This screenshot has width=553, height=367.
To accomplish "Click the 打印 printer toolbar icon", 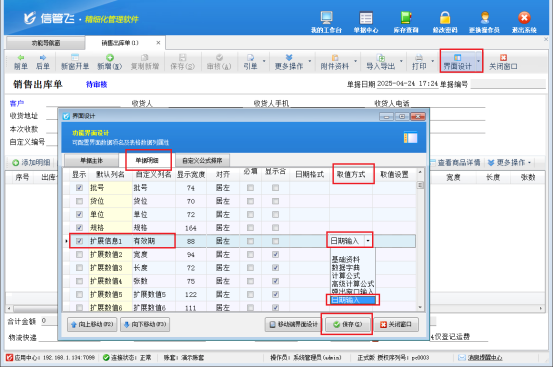I will click(419, 57).
